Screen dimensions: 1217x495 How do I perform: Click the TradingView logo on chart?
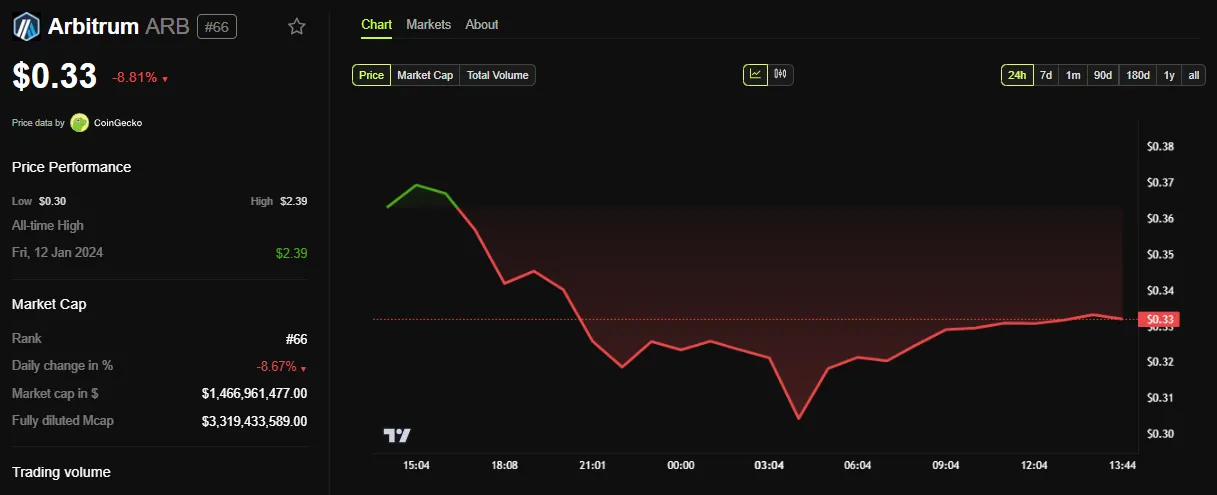tap(397, 435)
